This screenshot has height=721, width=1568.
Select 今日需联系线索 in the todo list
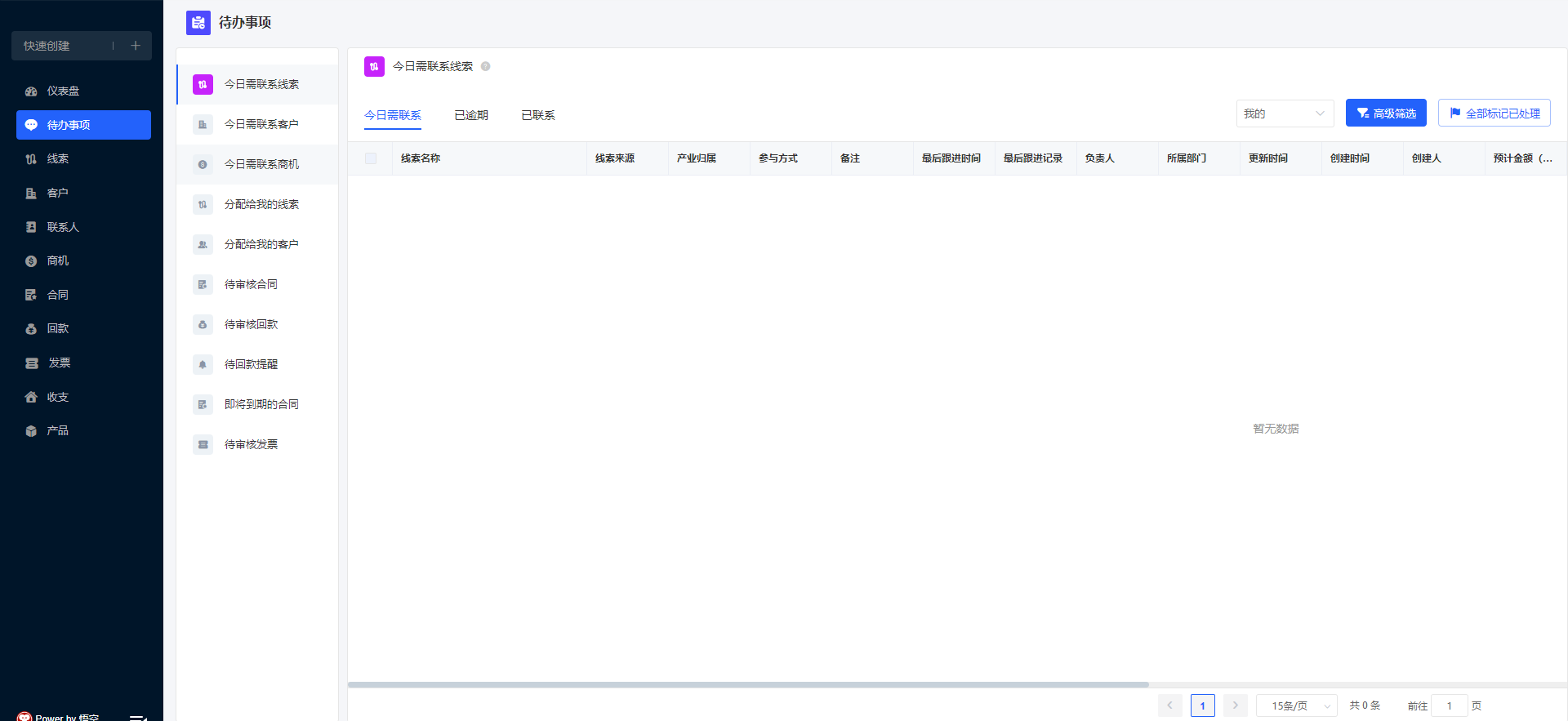(x=257, y=84)
